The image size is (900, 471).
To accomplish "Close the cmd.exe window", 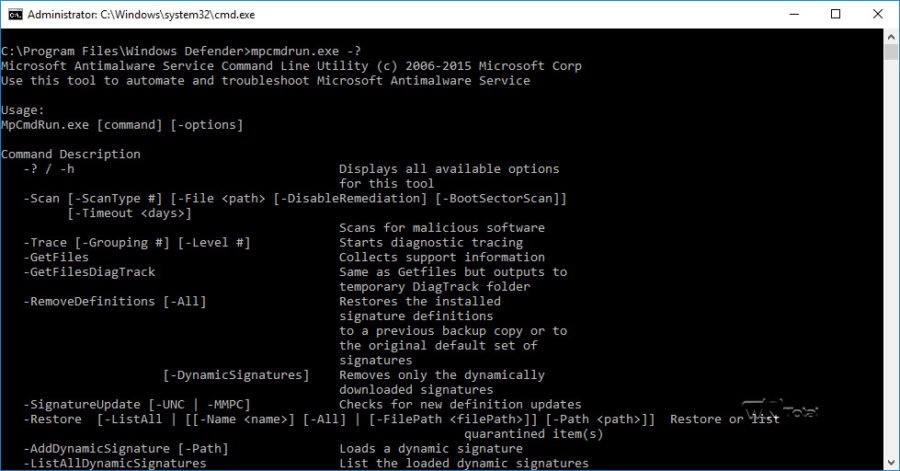I will pos(878,14).
